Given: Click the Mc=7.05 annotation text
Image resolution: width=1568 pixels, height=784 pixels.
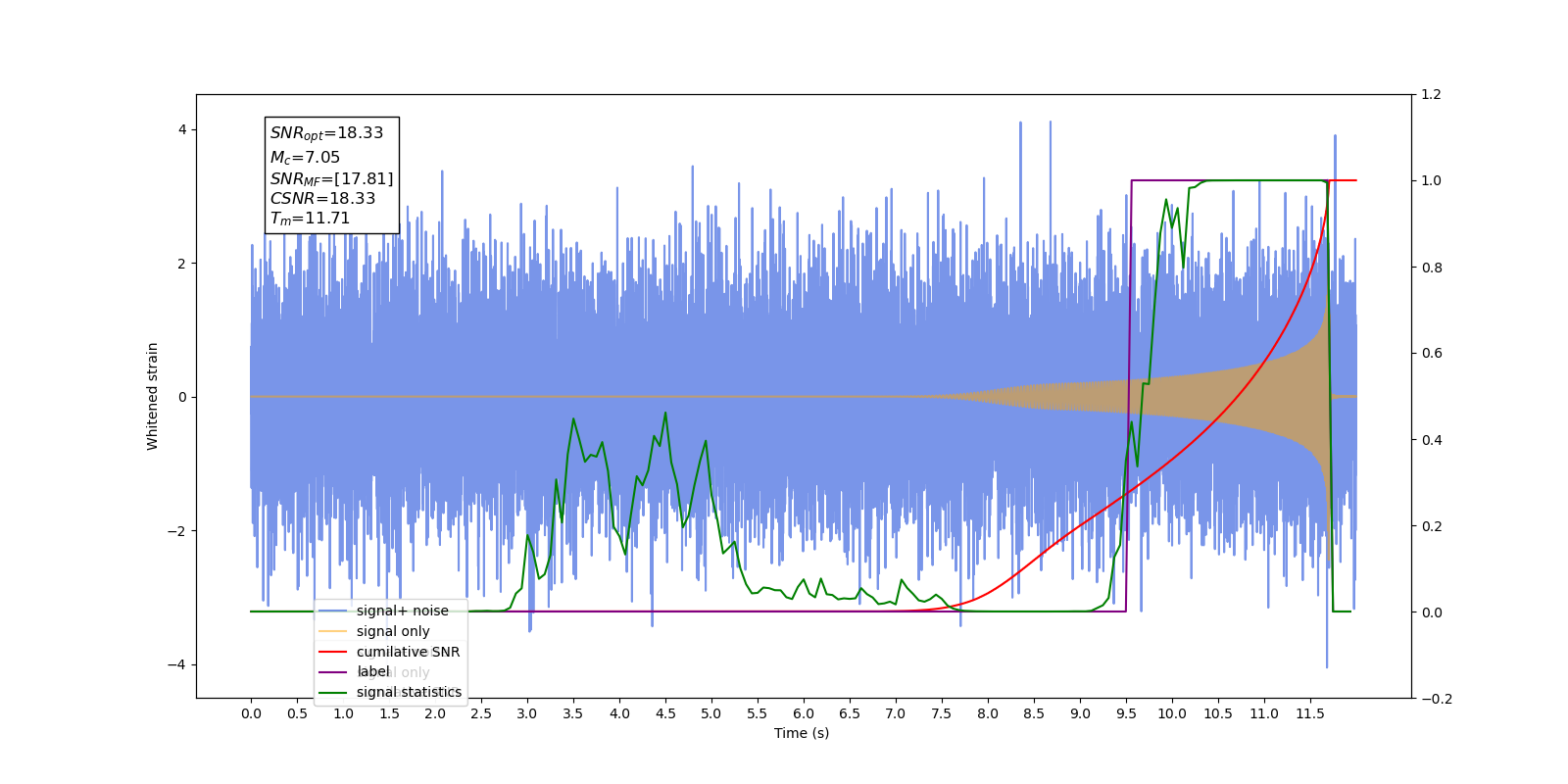Looking at the screenshot, I should 305,157.
